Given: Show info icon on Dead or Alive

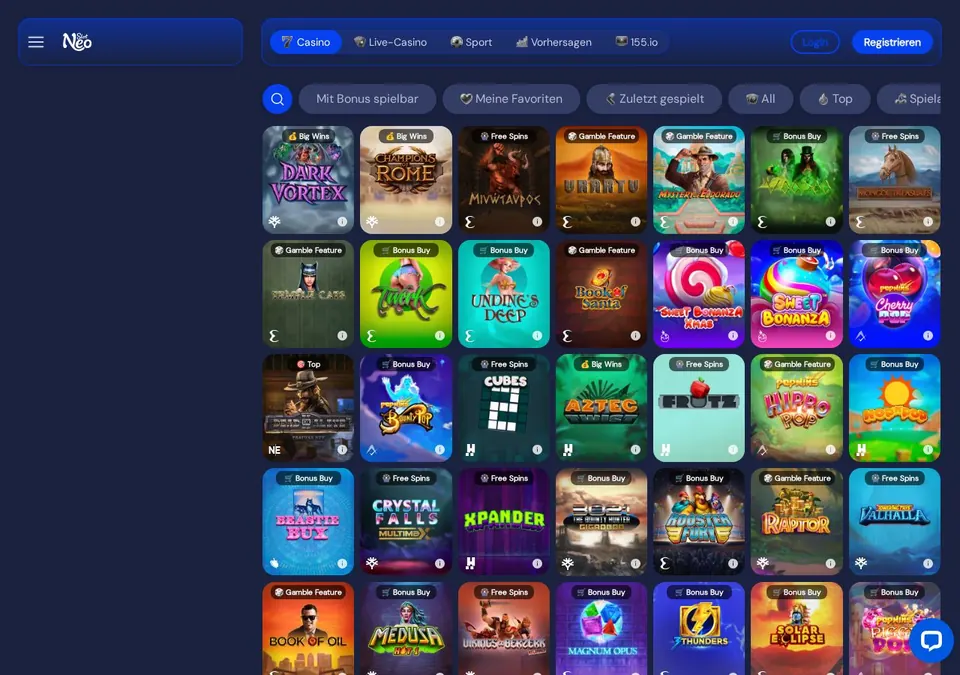Looking at the screenshot, I should (x=342, y=450).
